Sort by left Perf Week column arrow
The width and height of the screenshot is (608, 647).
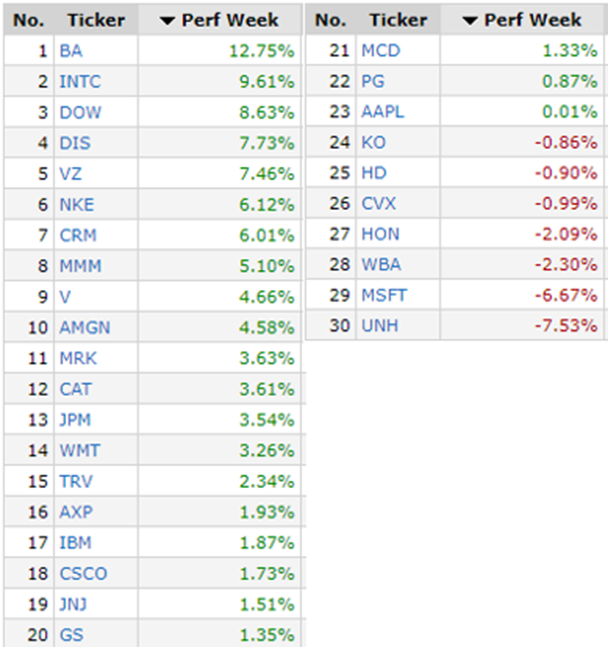pyautogui.click(x=167, y=20)
